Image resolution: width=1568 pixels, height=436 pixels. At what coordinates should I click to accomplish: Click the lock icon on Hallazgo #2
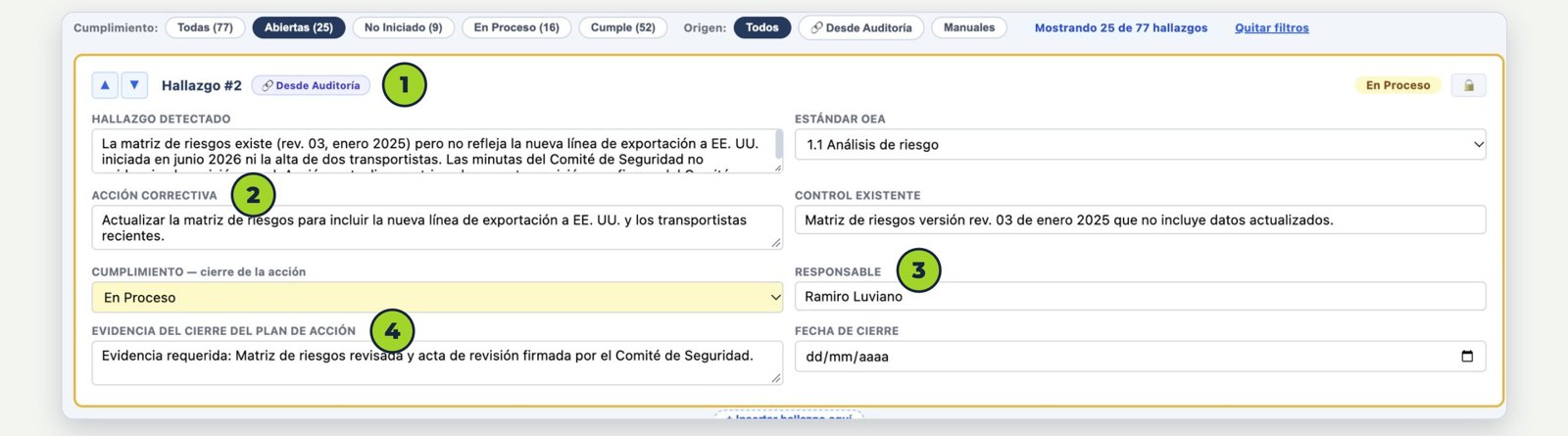click(1468, 85)
